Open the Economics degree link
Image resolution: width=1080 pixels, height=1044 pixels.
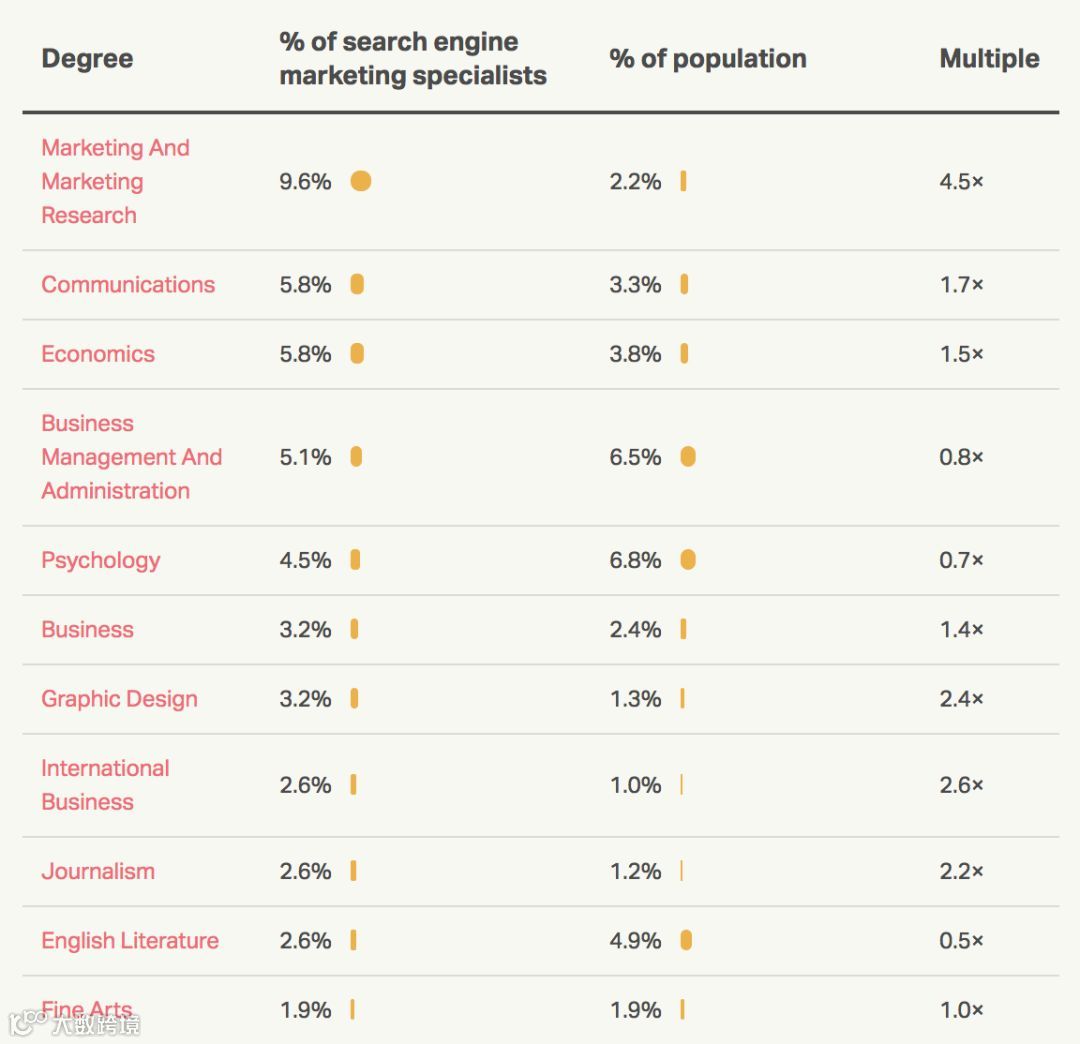pyautogui.click(x=98, y=354)
